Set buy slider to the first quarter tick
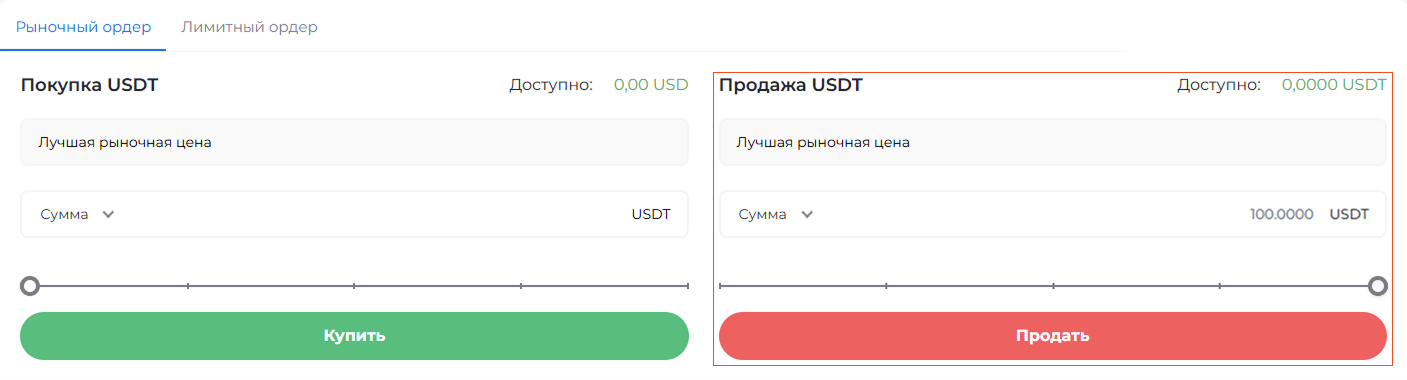Image resolution: width=1407 pixels, height=380 pixels. point(188,287)
